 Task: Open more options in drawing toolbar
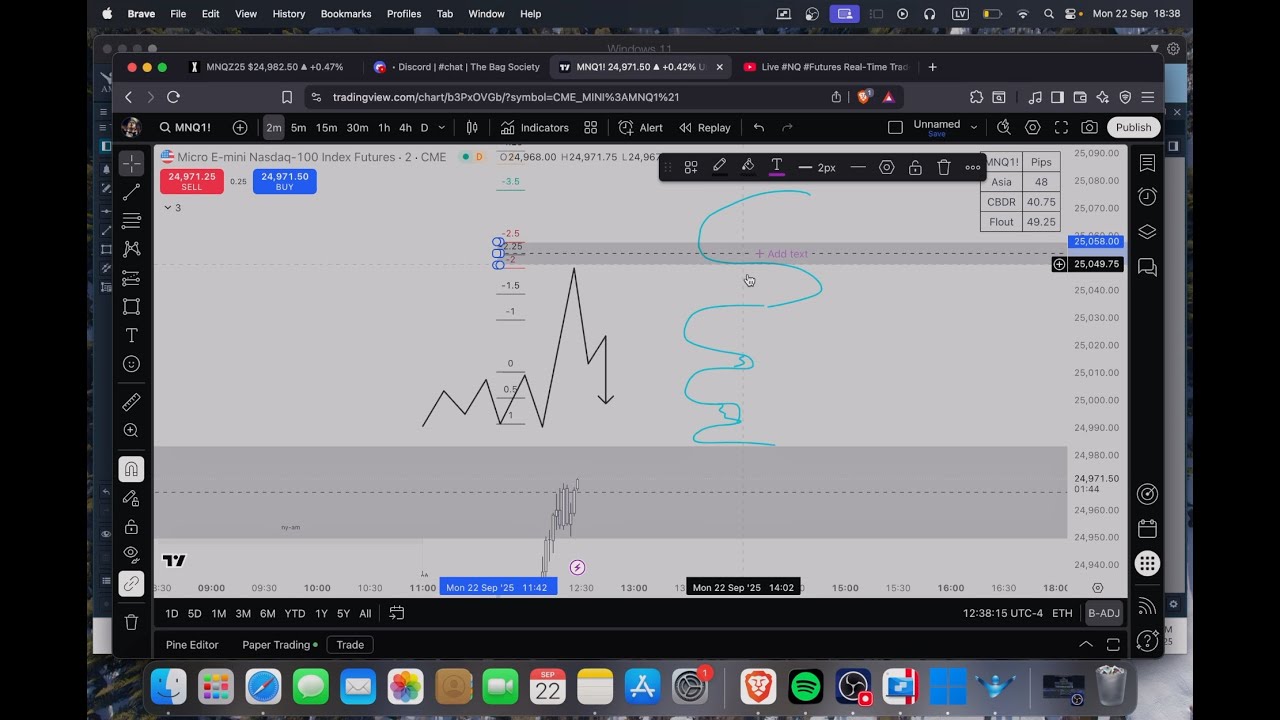(x=972, y=167)
